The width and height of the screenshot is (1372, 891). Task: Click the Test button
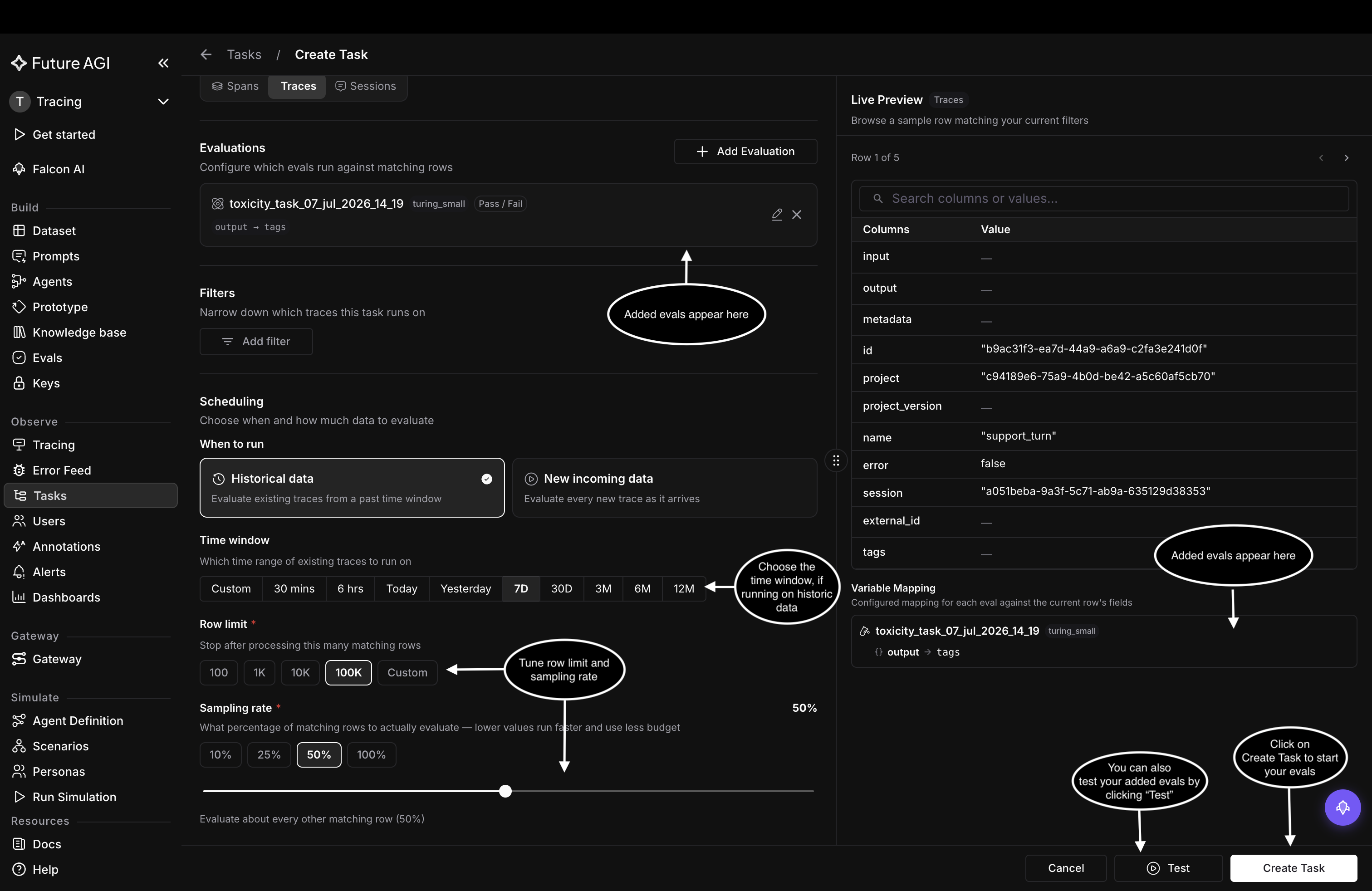click(x=1168, y=868)
